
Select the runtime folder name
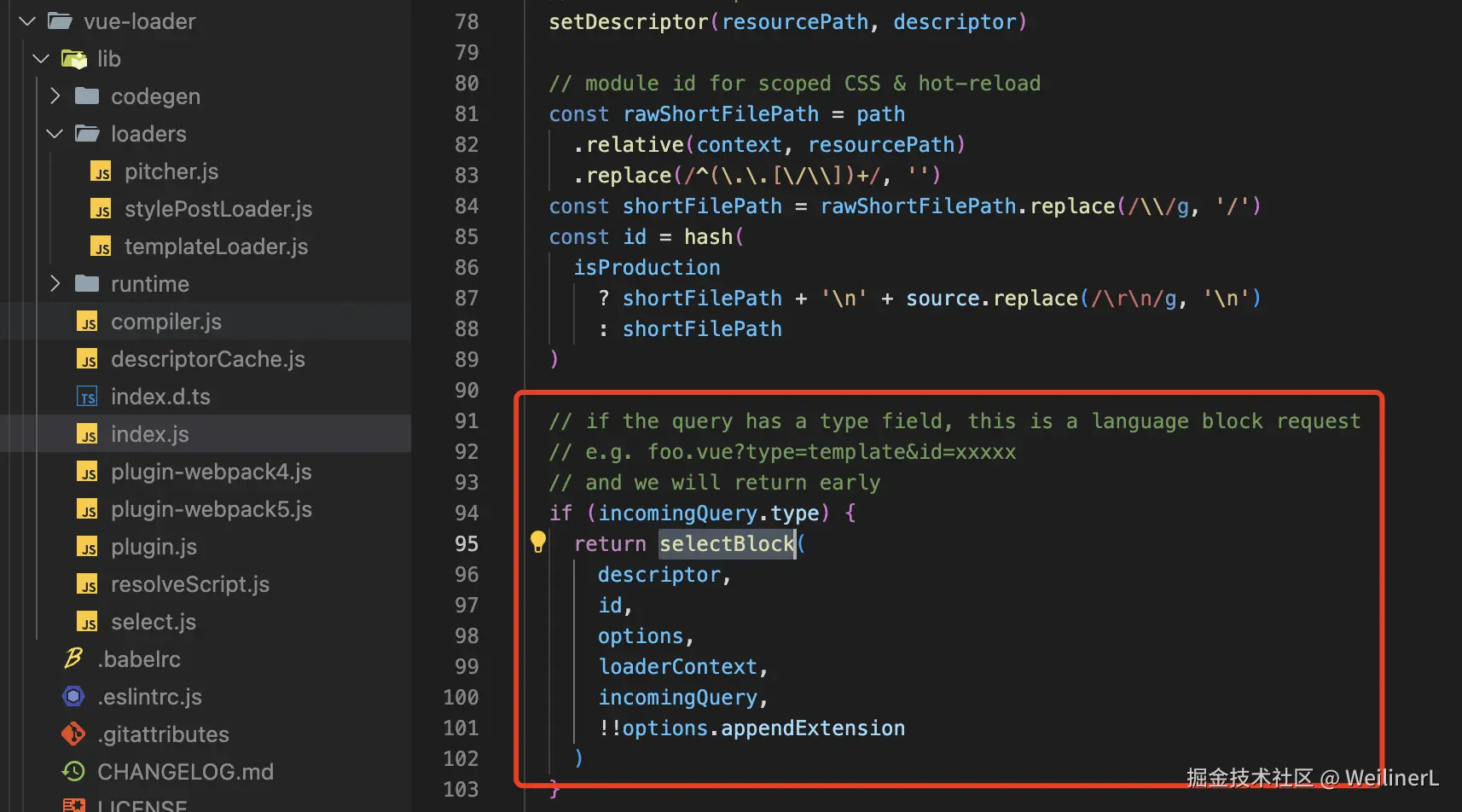(150, 284)
